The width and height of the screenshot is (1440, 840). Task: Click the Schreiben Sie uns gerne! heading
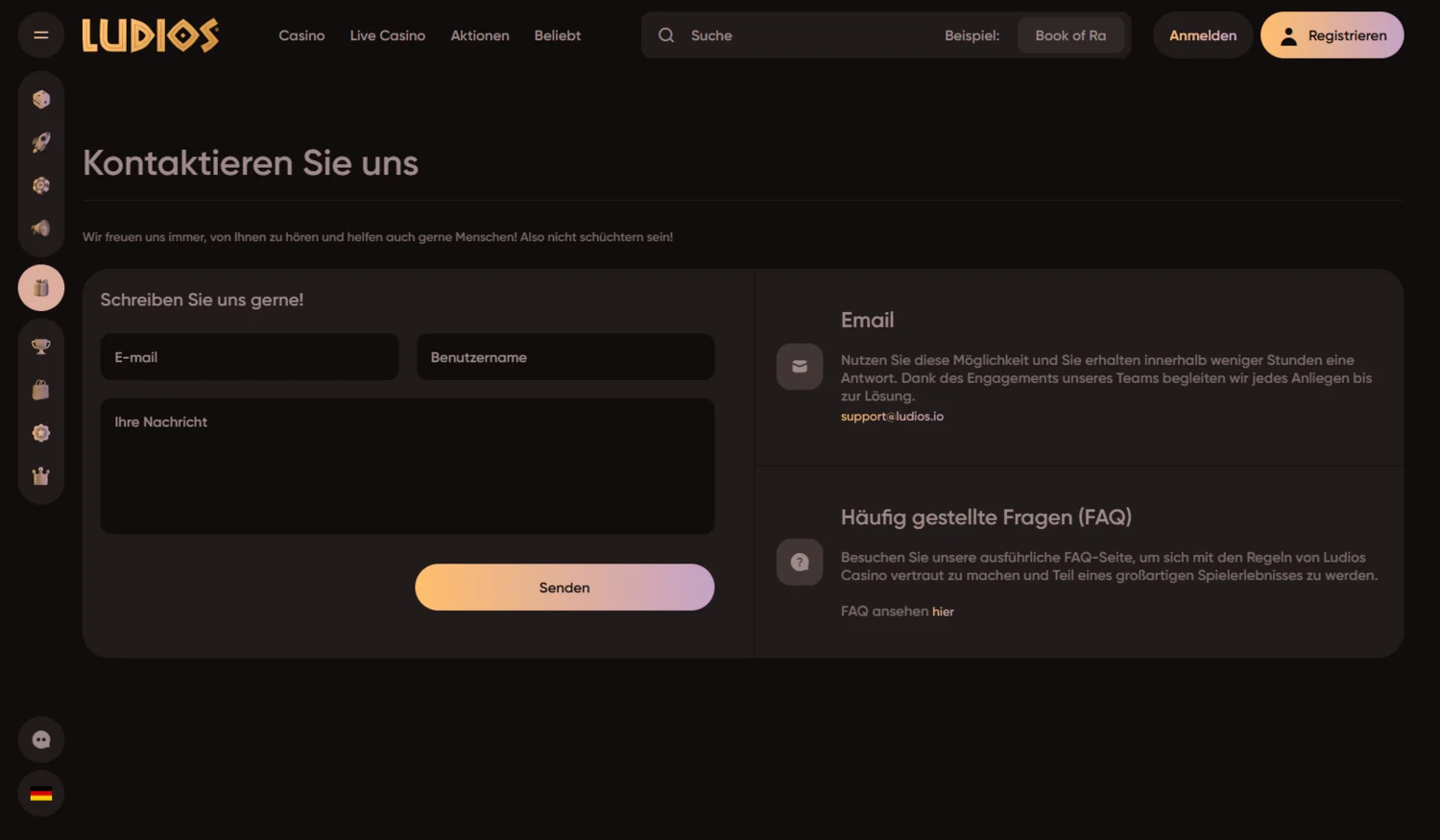point(202,300)
